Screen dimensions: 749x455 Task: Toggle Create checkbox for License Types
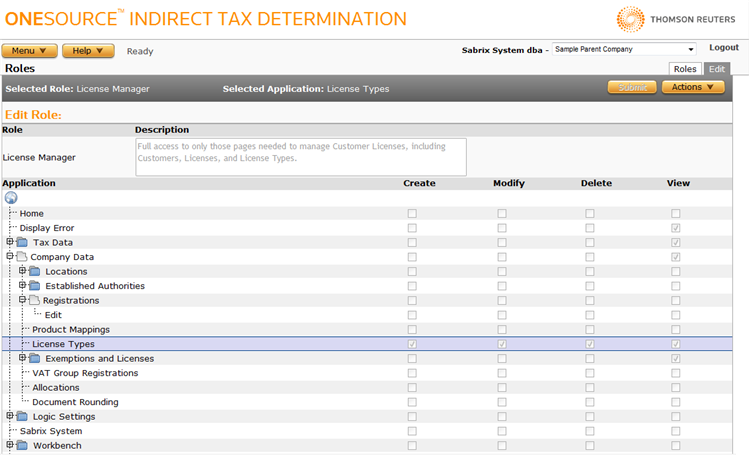pyautogui.click(x=412, y=344)
